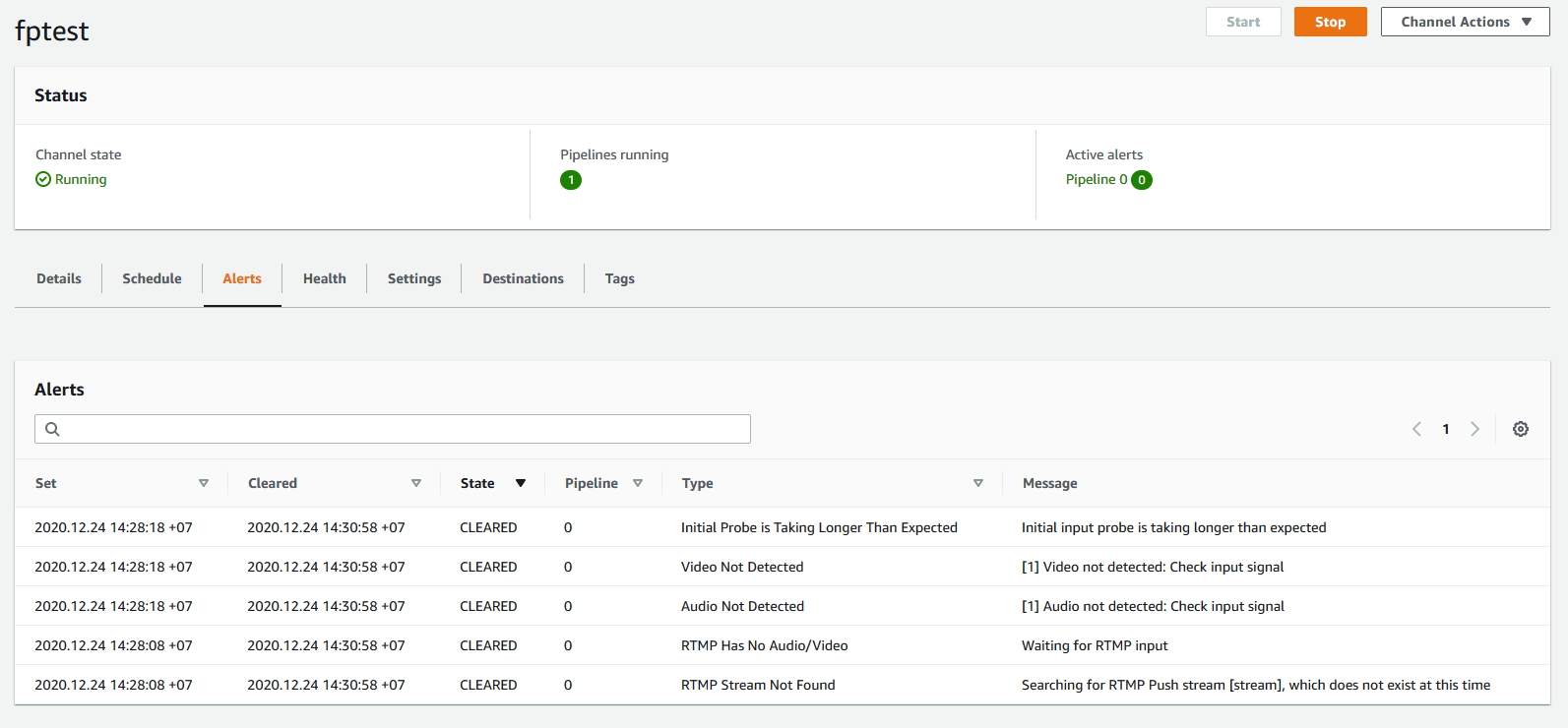Screen dimensions: 1568x728
Task: Select the Schedule tab
Action: coord(152,278)
